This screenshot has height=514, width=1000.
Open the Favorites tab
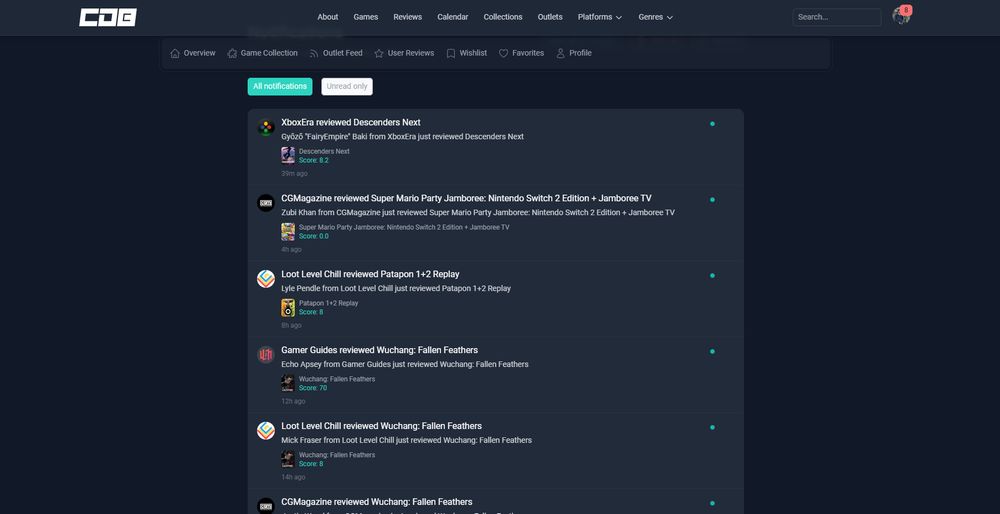tap(521, 54)
